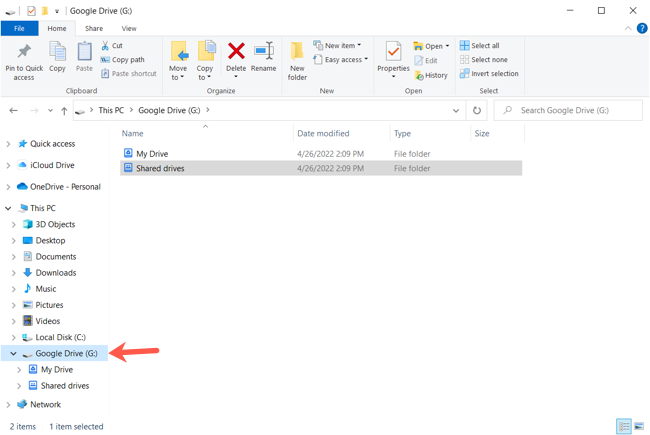
Task: Switch to the Share ribbon tab
Action: click(x=94, y=28)
